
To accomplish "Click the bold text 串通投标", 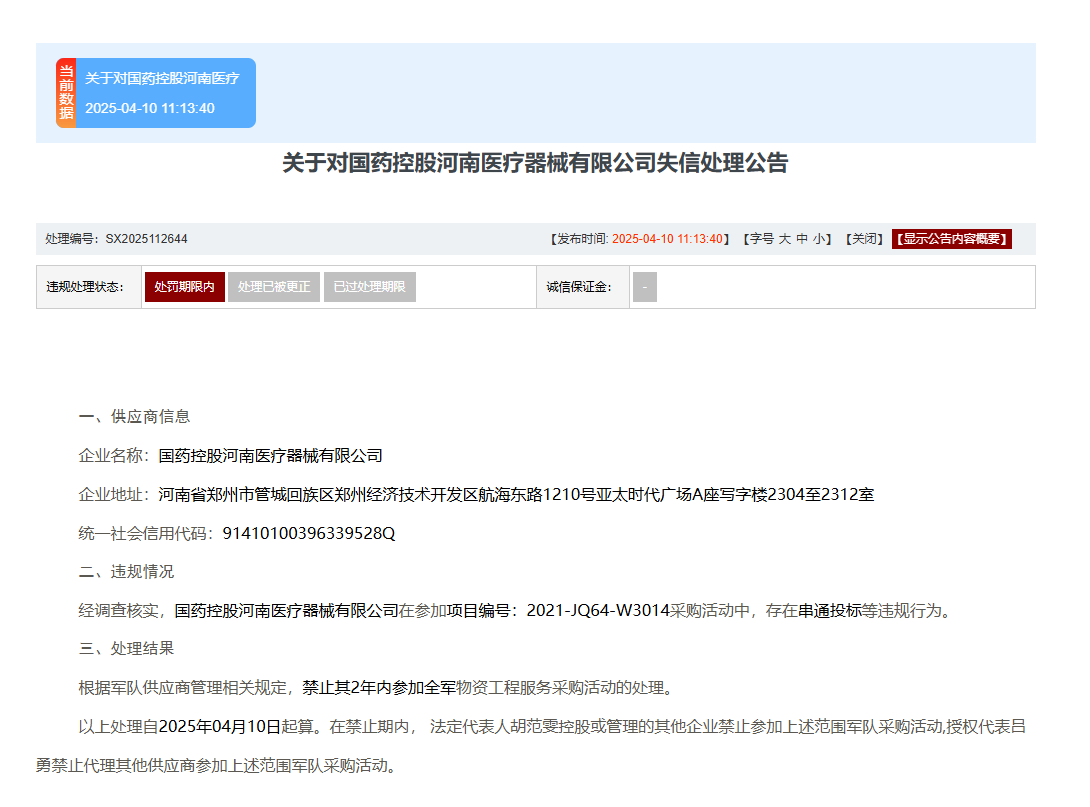I will pyautogui.click(x=829, y=610).
